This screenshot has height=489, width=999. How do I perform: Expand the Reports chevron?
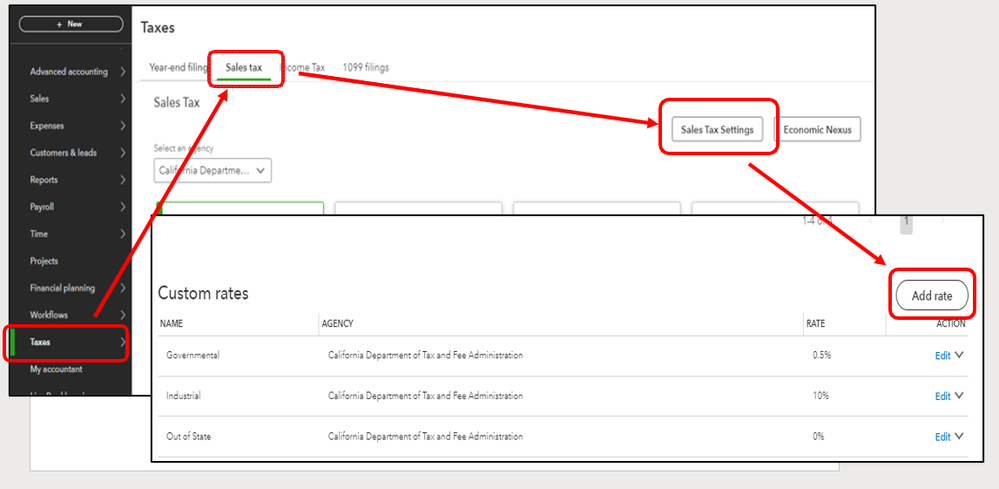(x=122, y=180)
